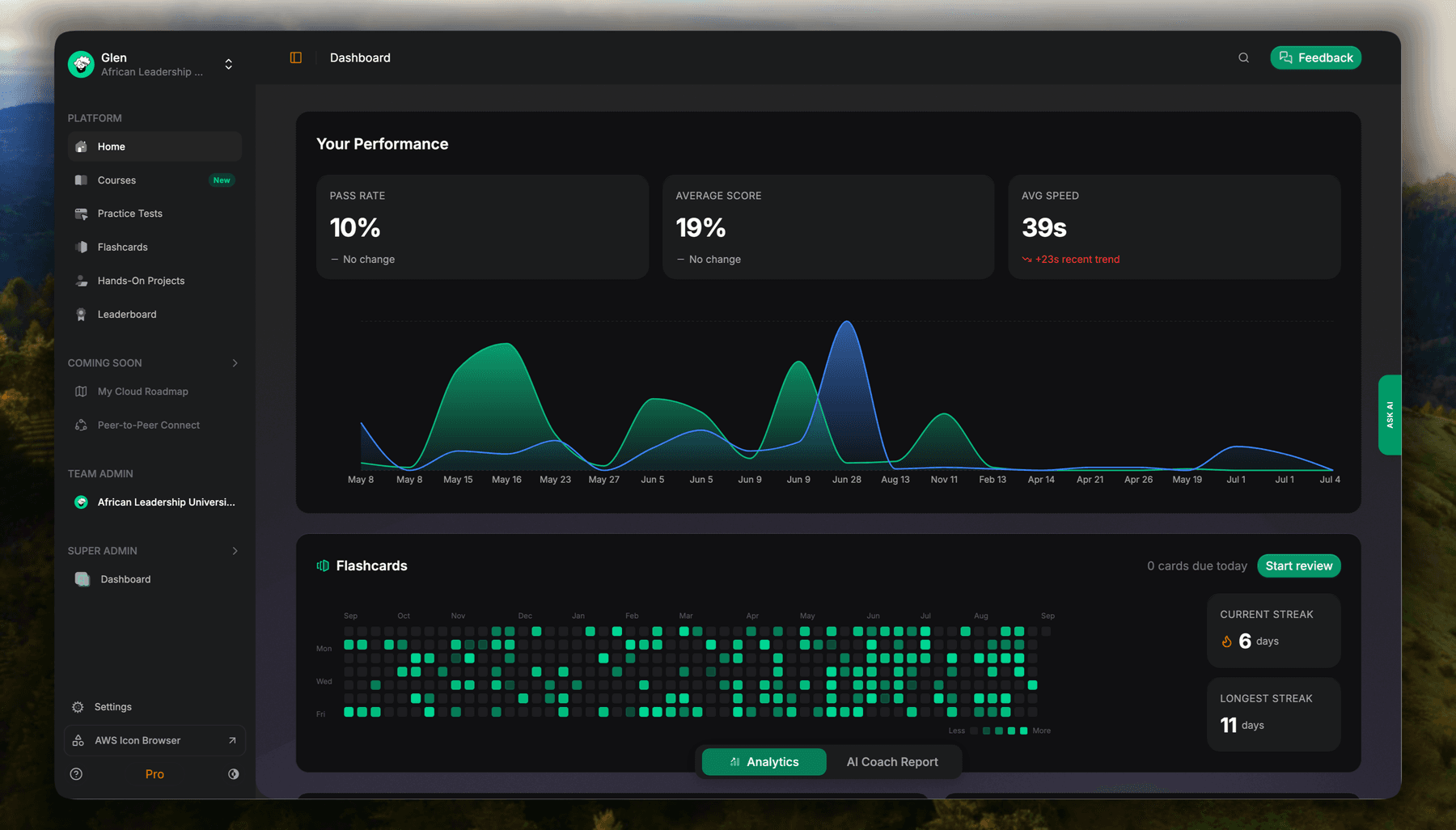Click the Courses book icon
The image size is (1456, 830).
pos(81,180)
